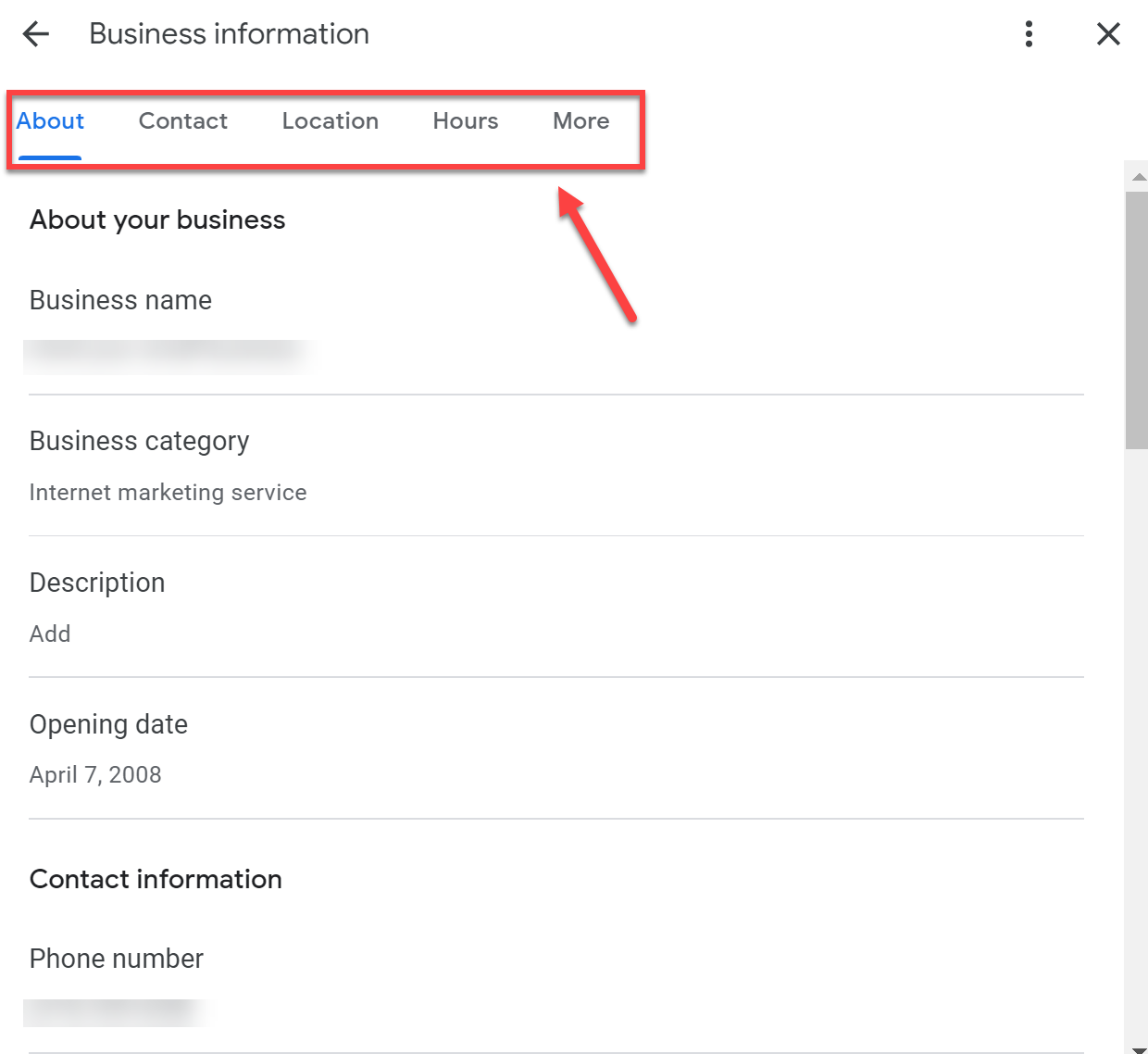The width and height of the screenshot is (1148, 1054).
Task: Click the scrollbar down arrow
Action: [x=1139, y=1049]
